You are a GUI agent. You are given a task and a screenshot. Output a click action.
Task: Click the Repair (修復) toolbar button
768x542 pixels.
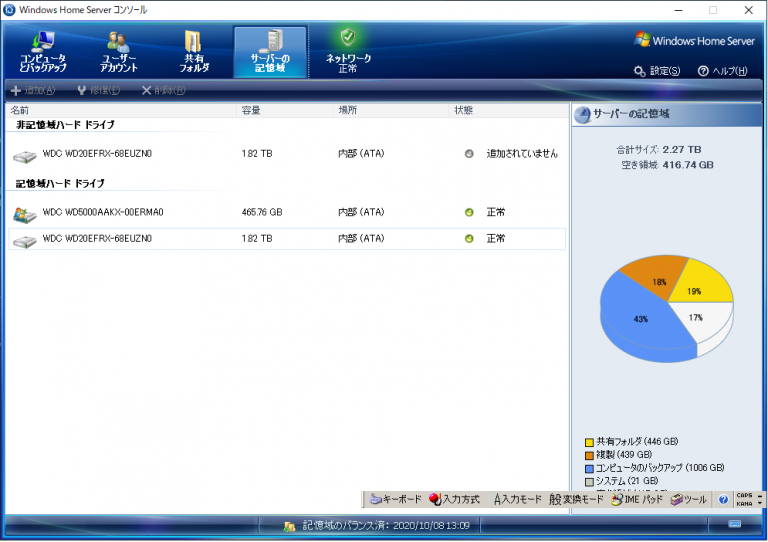click(x=98, y=91)
